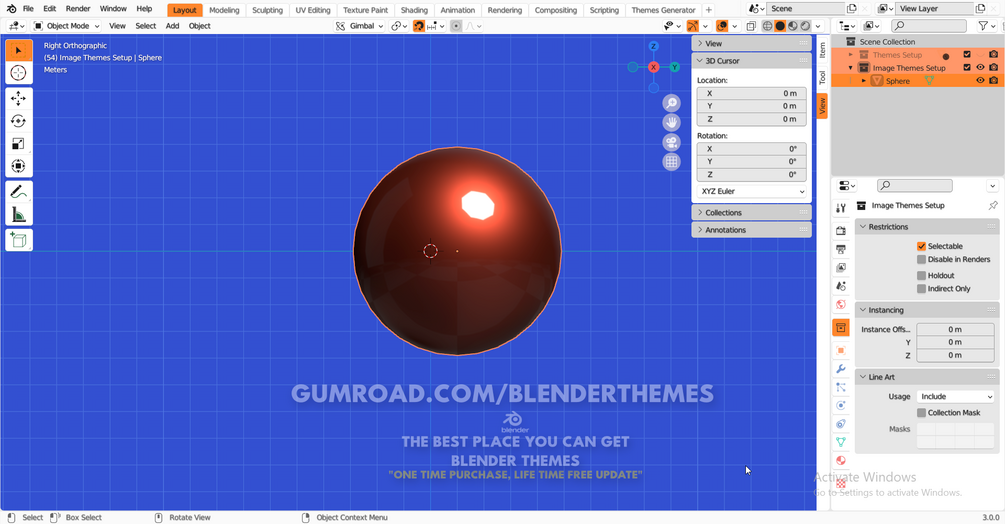Hide the Sphere object in viewport

(980, 81)
